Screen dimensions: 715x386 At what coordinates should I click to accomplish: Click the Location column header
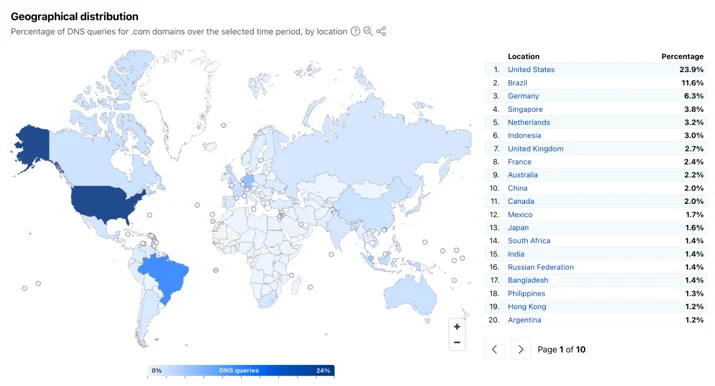(523, 57)
